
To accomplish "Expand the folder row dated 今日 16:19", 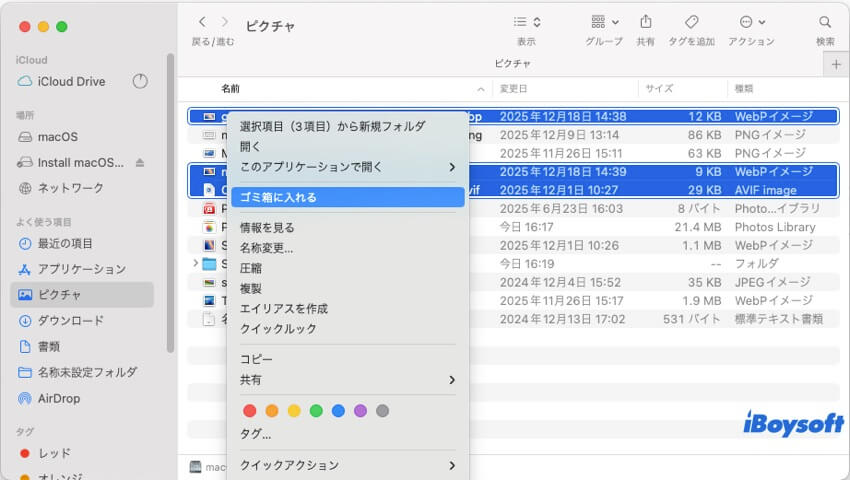I will click(196, 263).
